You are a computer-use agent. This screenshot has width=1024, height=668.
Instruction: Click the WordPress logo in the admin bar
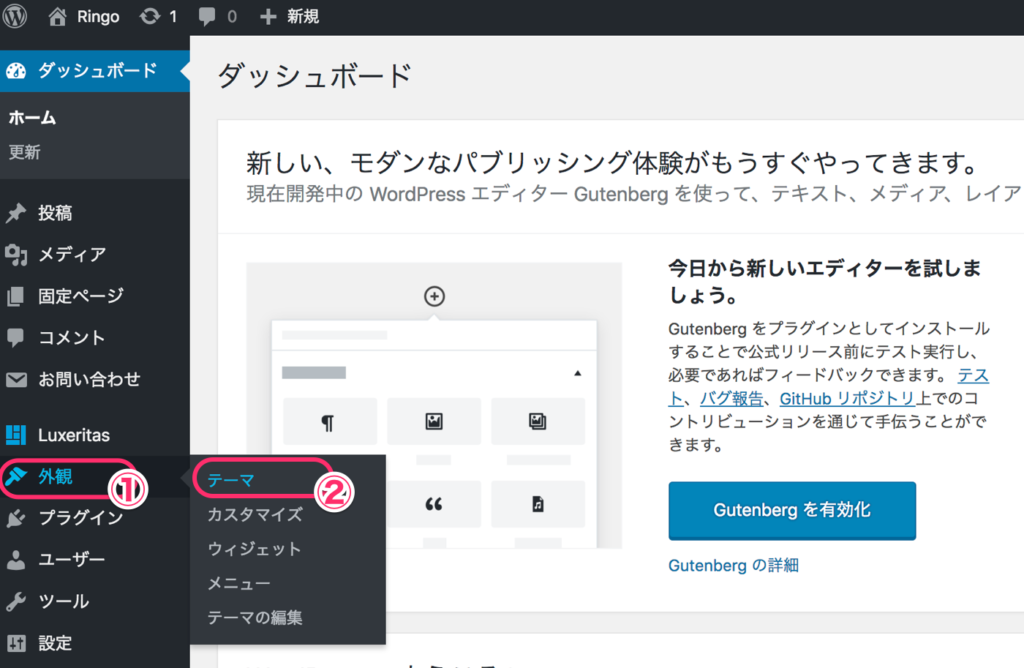14,16
